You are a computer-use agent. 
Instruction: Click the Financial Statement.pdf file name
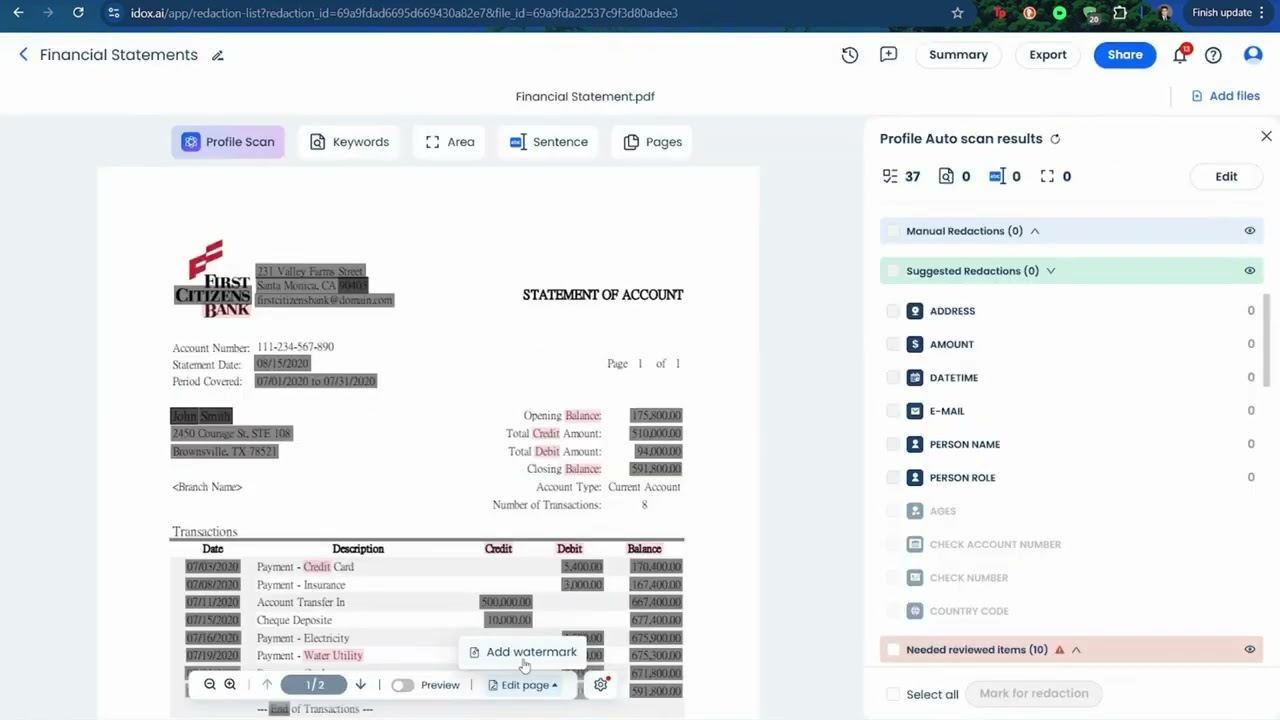click(x=585, y=97)
